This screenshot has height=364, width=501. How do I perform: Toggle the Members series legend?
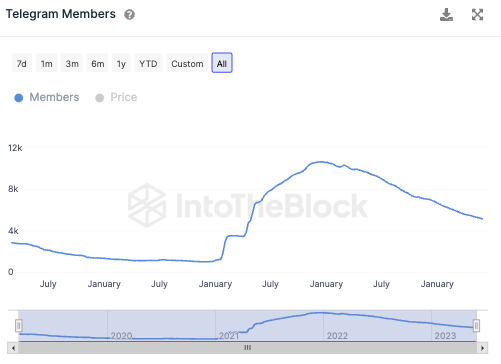[47, 97]
